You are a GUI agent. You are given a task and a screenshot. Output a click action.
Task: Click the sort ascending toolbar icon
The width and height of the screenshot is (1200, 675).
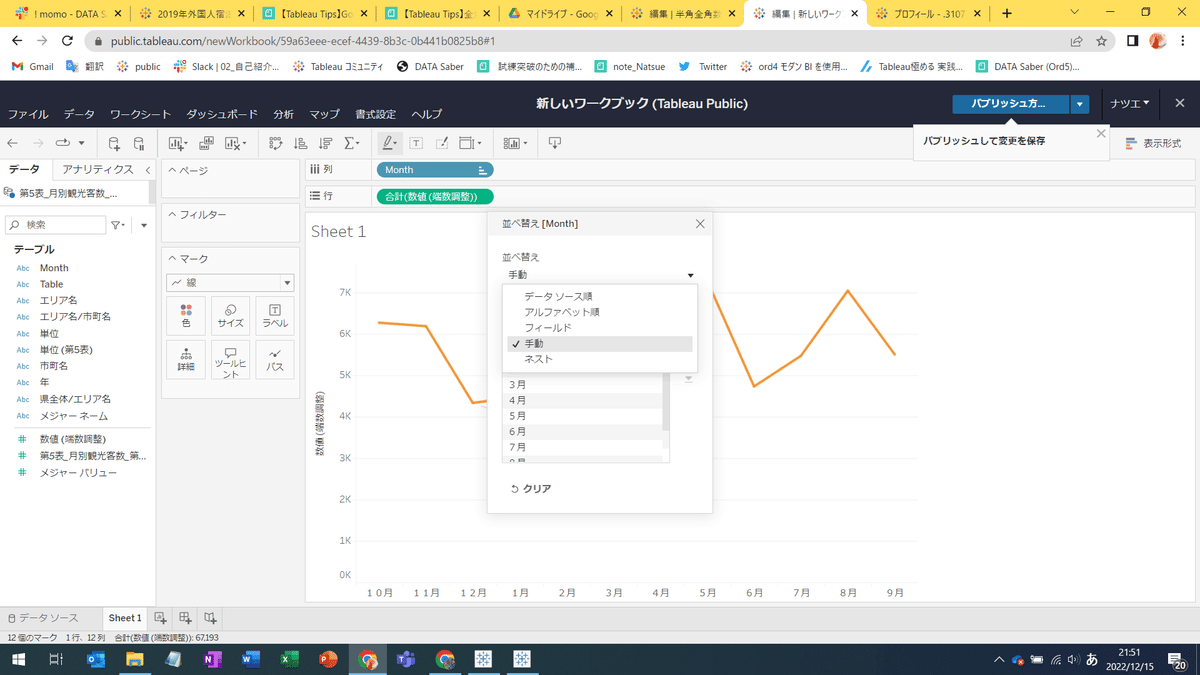[301, 143]
